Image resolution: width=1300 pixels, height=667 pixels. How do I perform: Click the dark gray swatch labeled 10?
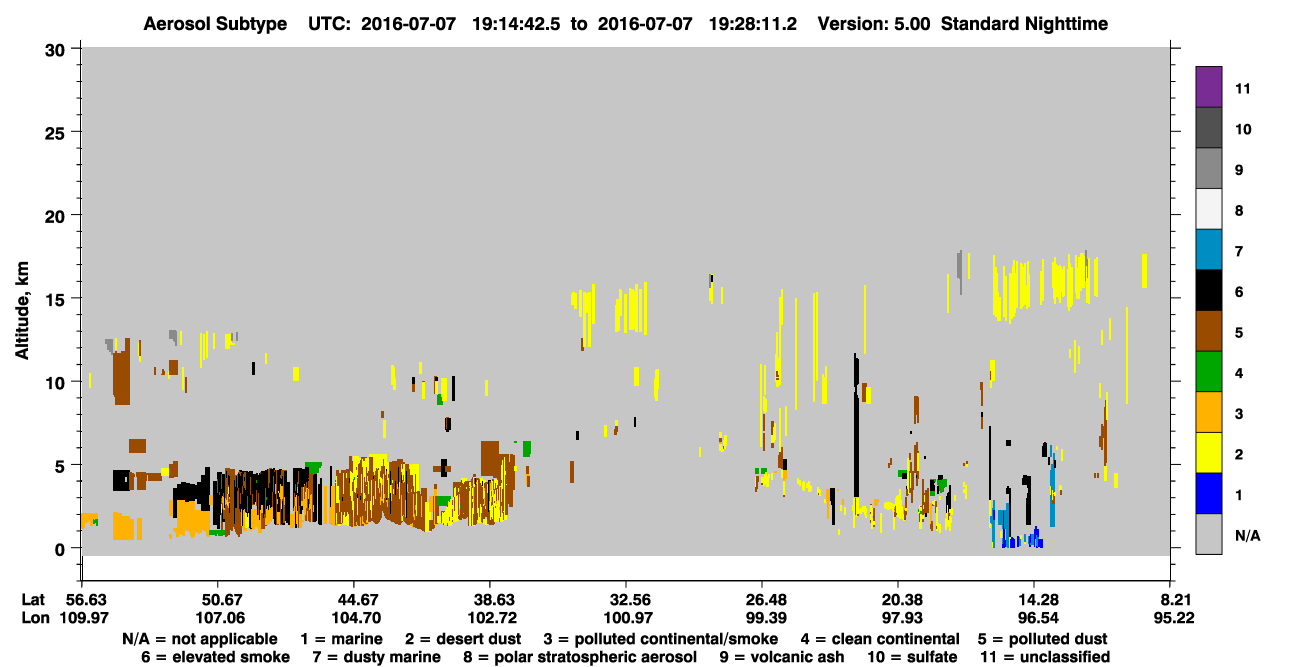(x=1210, y=127)
